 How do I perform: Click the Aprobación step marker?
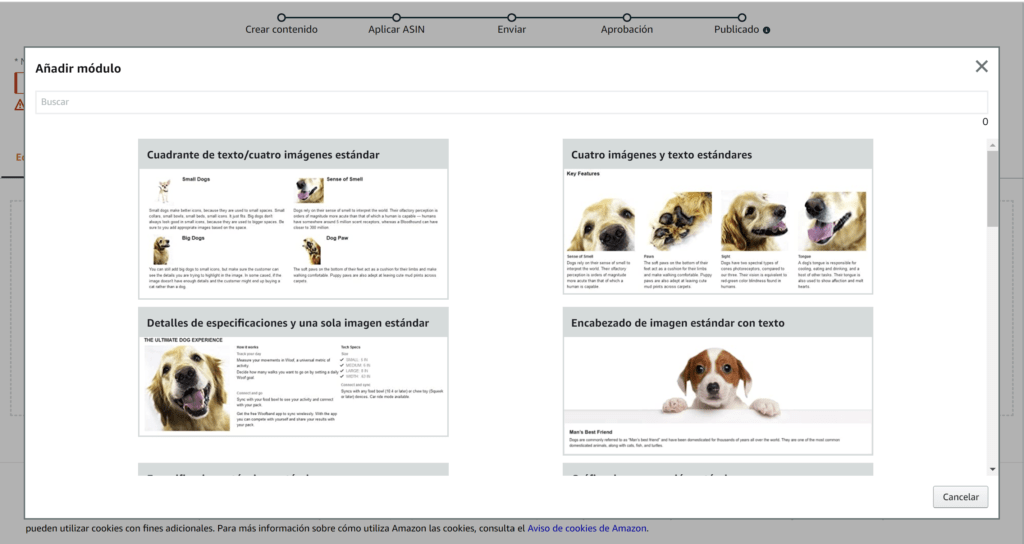[x=626, y=18]
